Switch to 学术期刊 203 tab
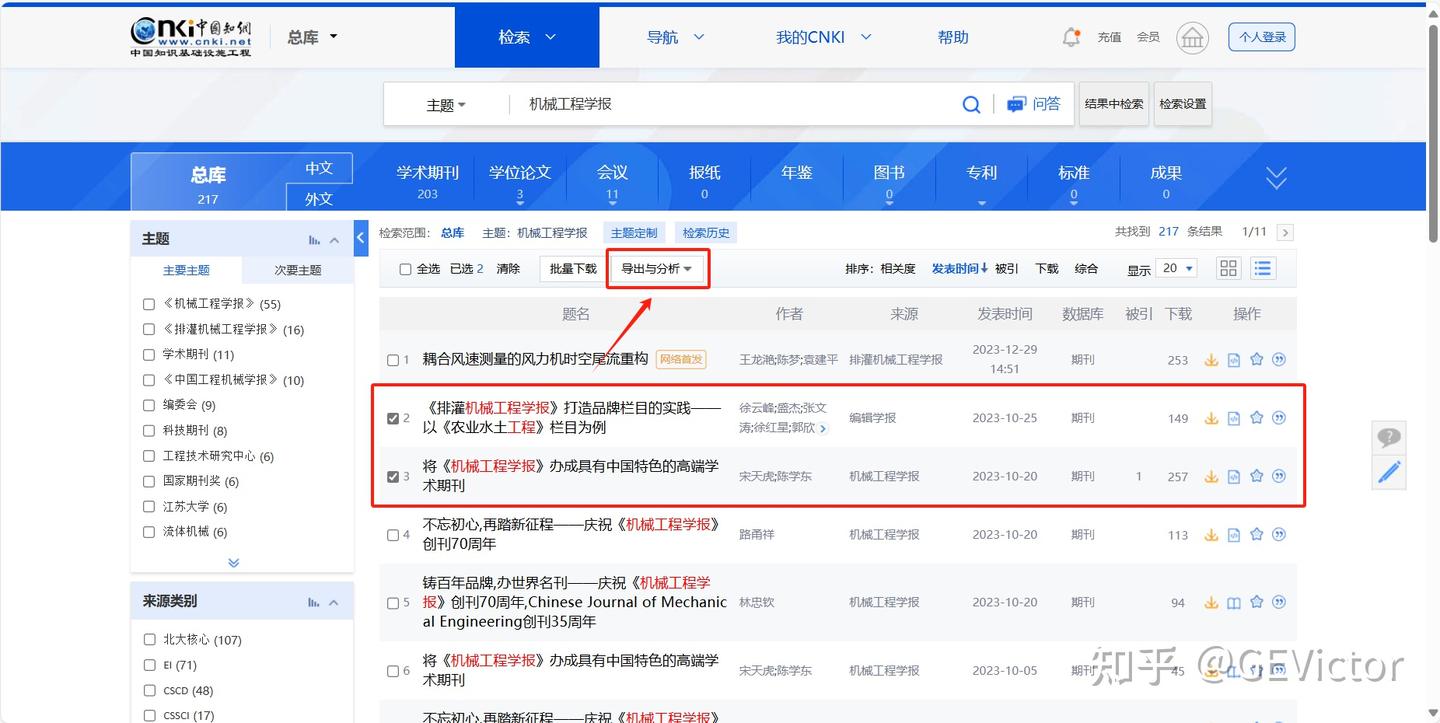 [427, 181]
